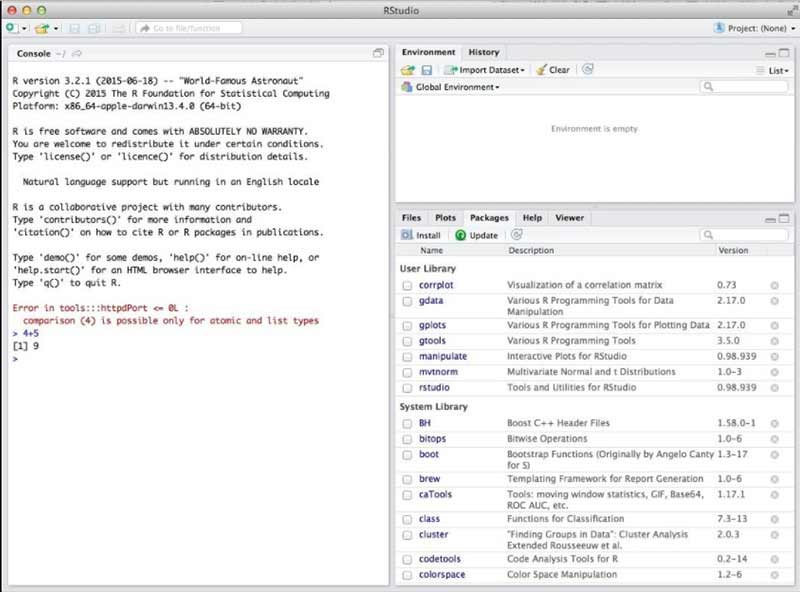800x592 pixels.
Task: Click the Description column header
Action: pos(531,251)
